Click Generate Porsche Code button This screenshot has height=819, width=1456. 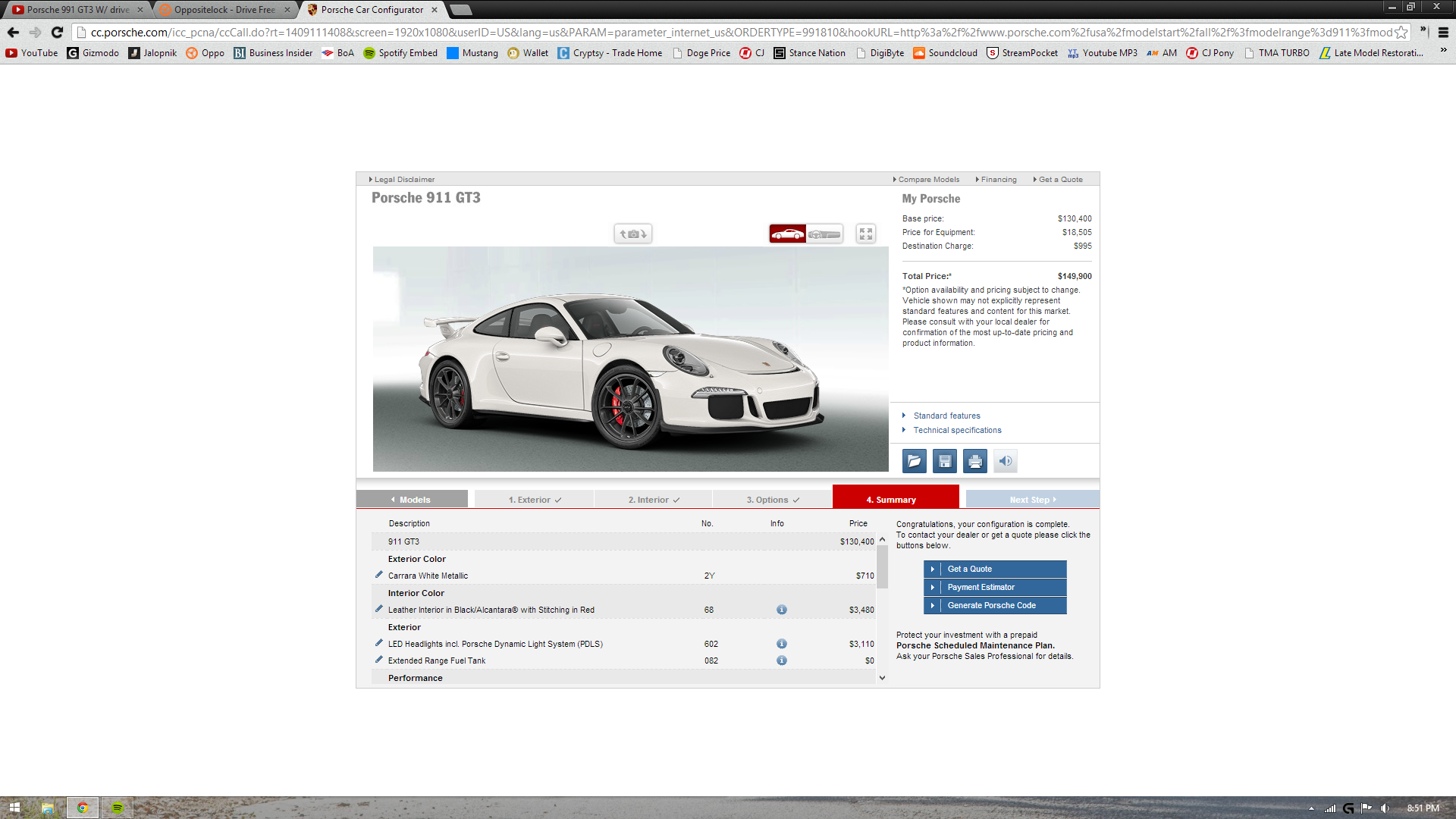995,605
